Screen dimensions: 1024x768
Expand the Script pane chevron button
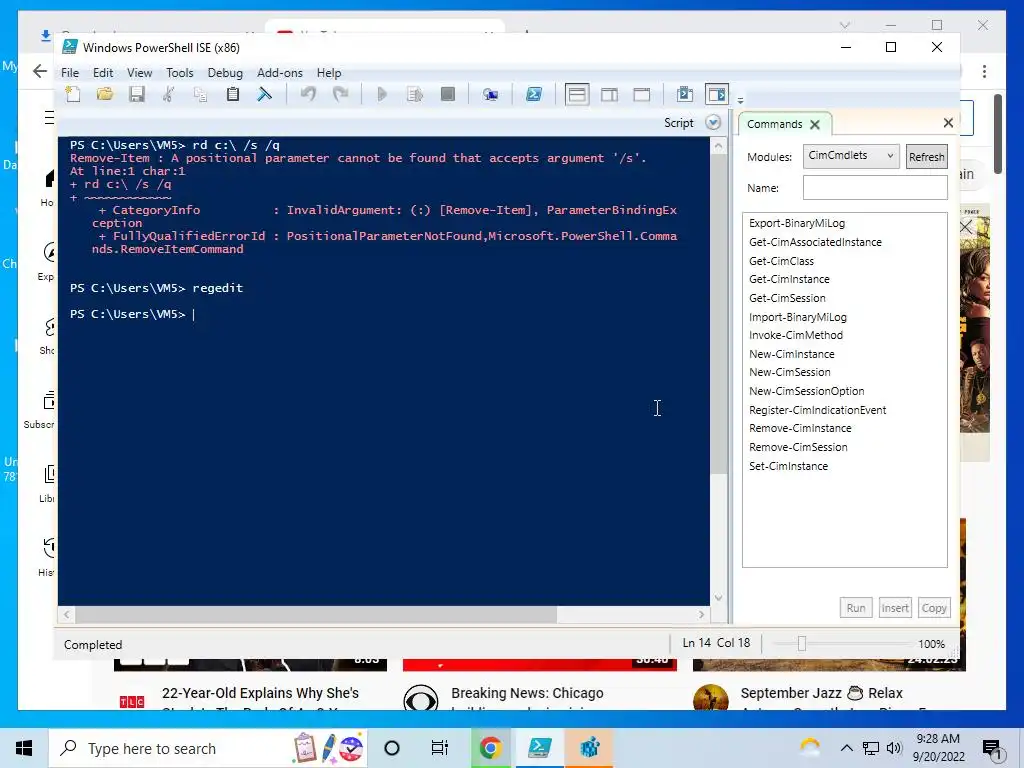click(x=713, y=123)
